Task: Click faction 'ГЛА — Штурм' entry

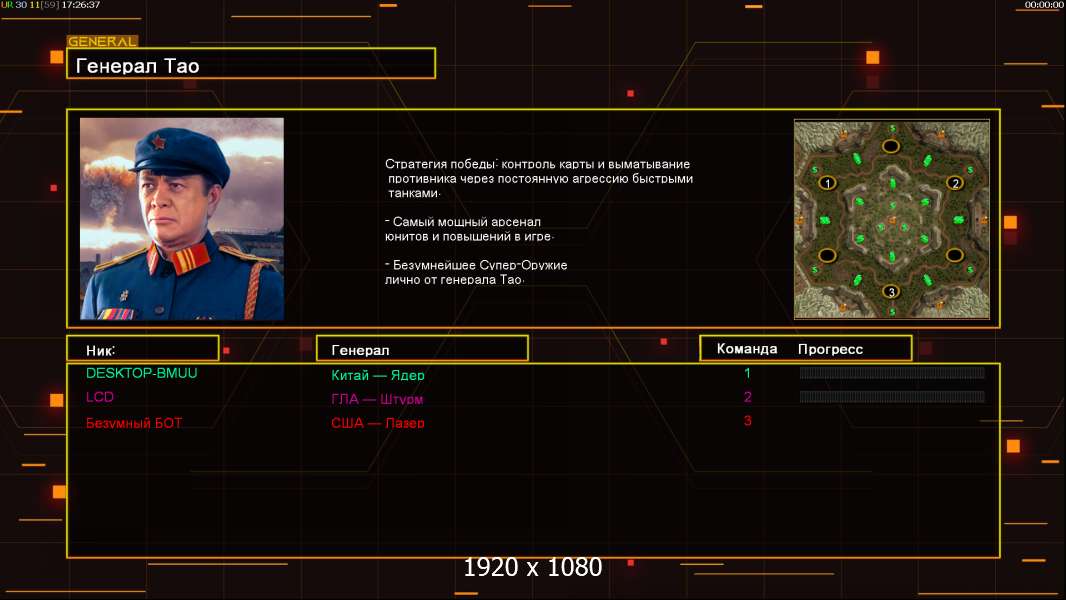Action: click(377, 399)
